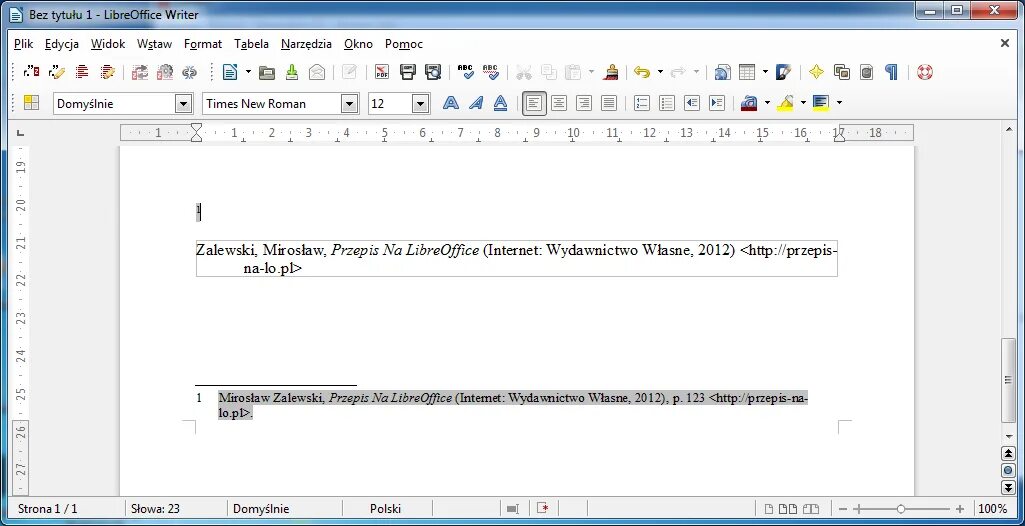1025x526 pixels.
Task: Expand the highlighting color dropdown arrow
Action: coord(803,103)
